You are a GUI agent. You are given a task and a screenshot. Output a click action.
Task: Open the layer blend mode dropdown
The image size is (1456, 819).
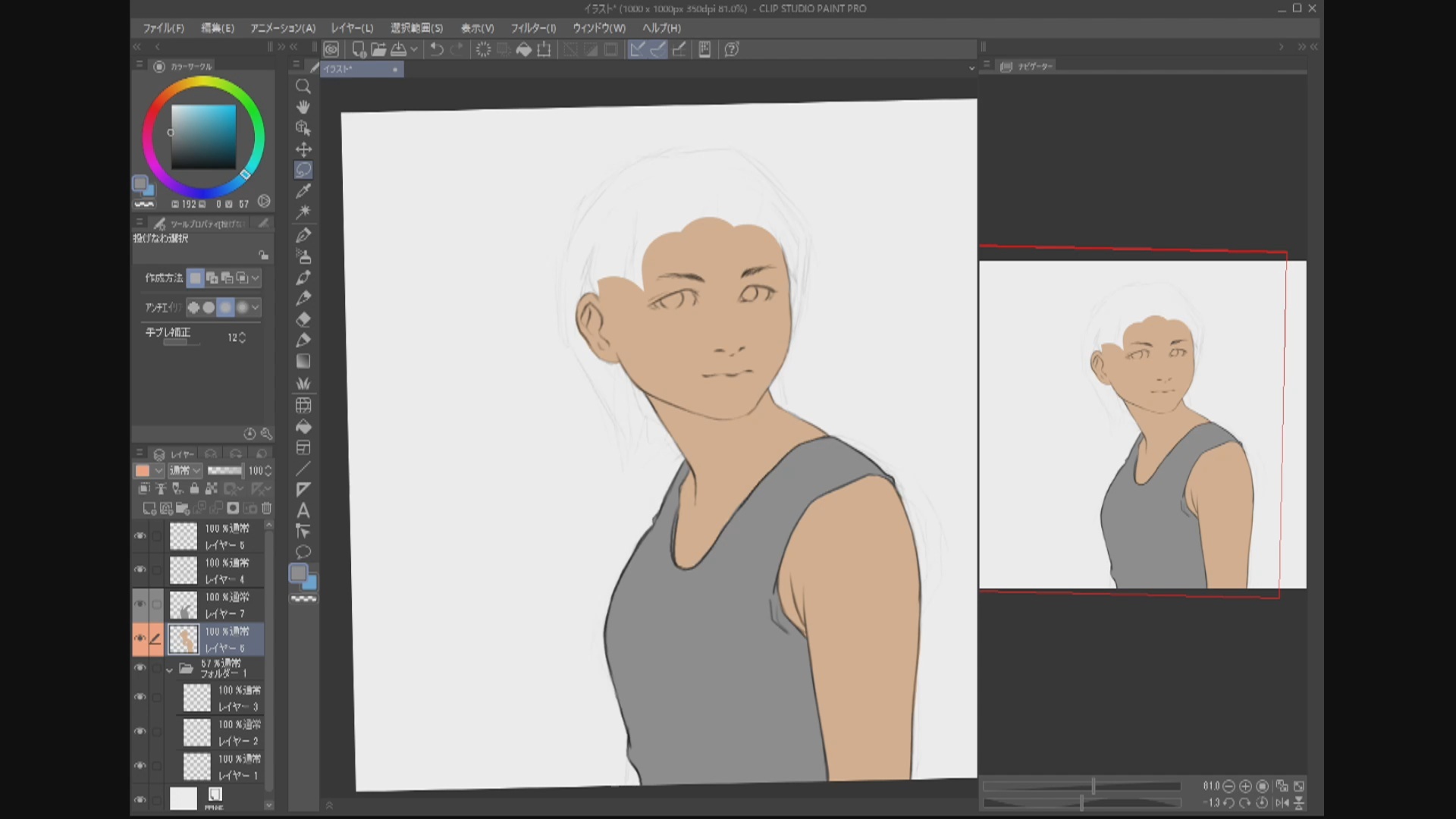(184, 470)
